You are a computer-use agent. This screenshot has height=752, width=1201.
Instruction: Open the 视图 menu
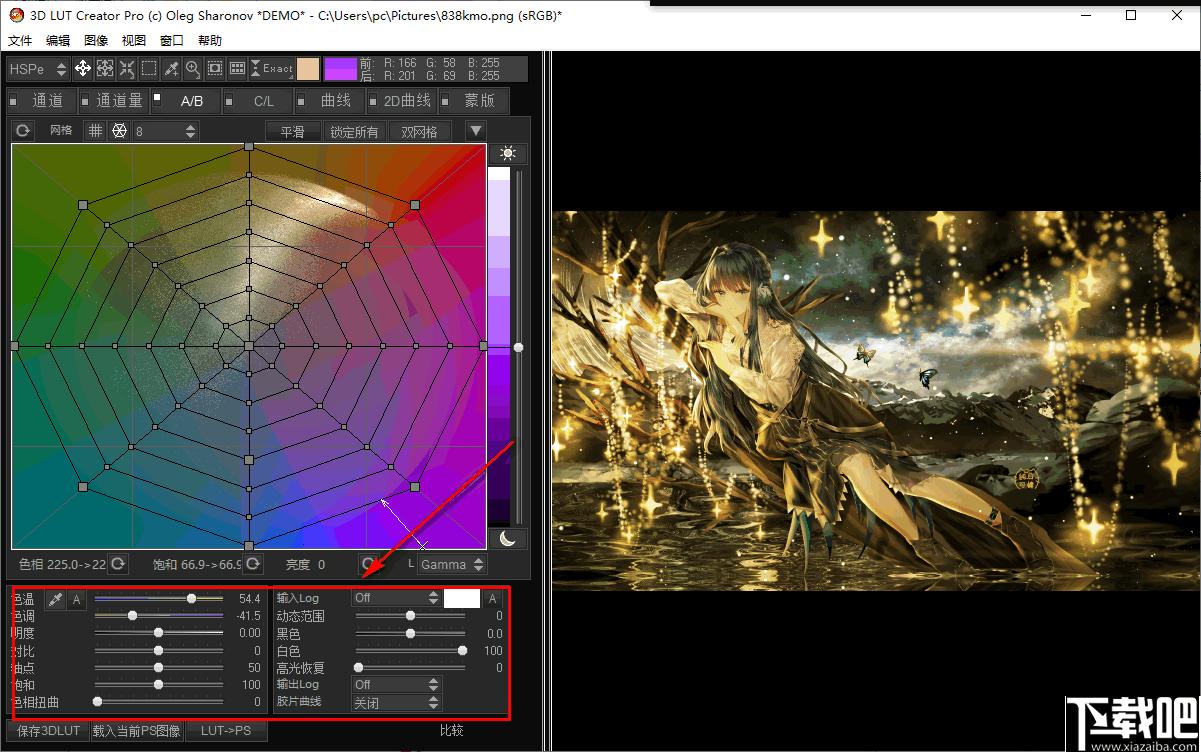coord(134,40)
